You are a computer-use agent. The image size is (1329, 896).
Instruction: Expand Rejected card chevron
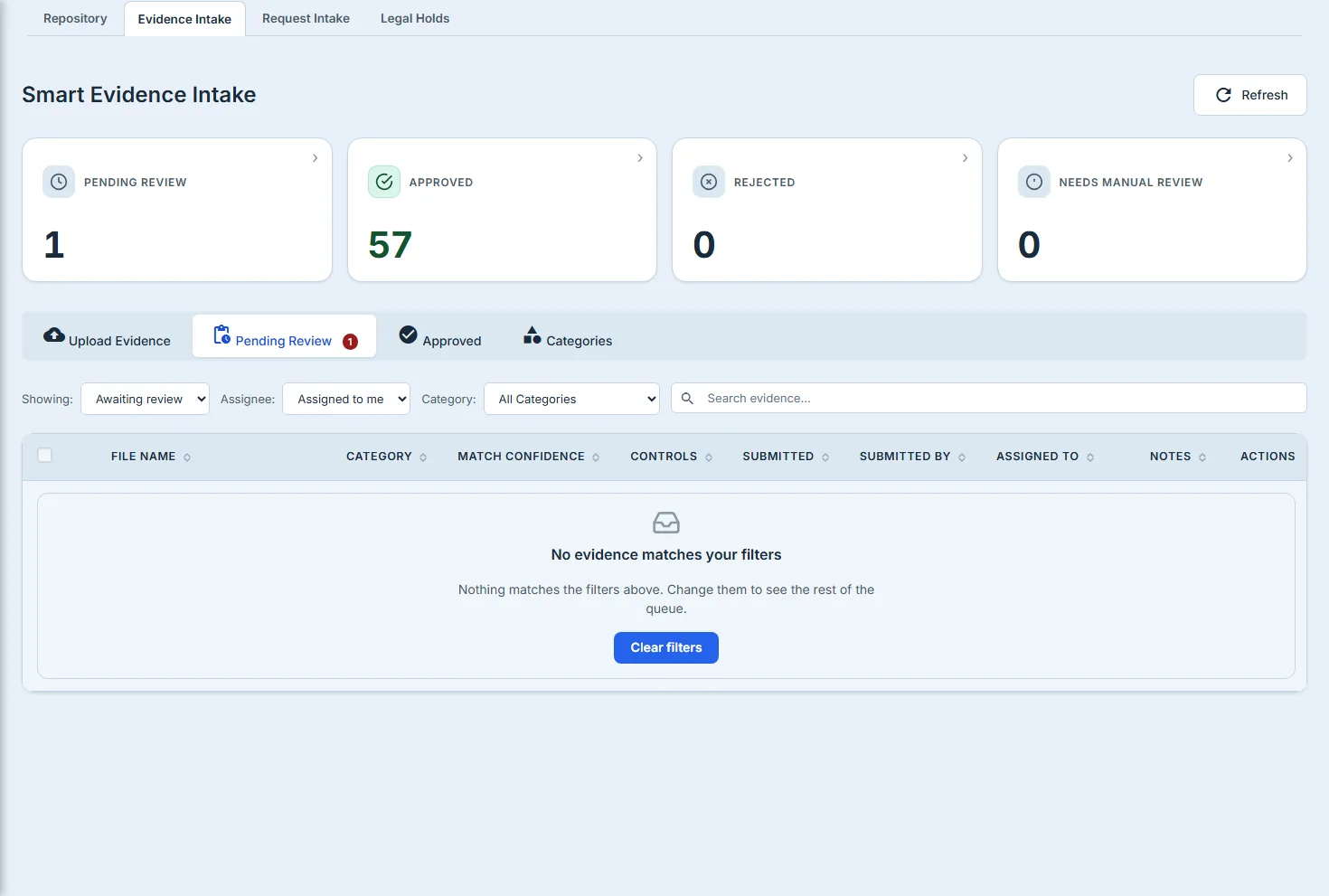click(965, 158)
